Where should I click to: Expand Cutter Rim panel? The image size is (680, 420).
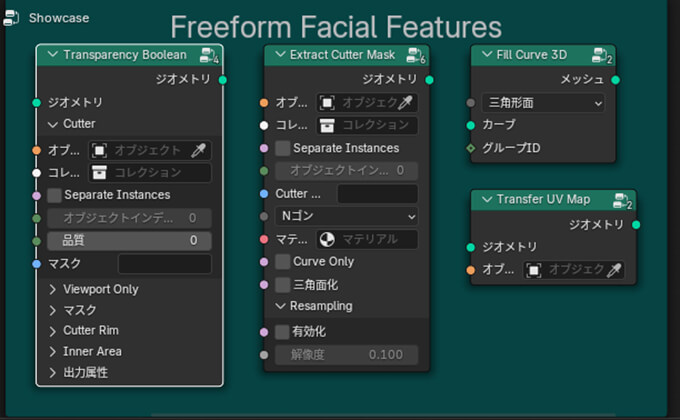click(53, 331)
